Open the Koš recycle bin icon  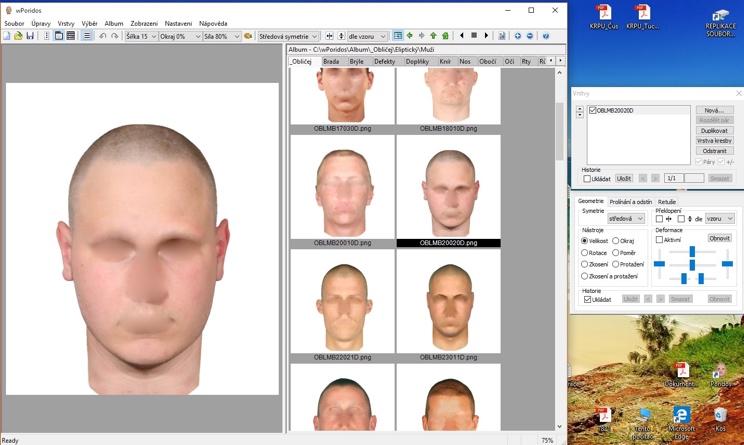click(x=720, y=419)
